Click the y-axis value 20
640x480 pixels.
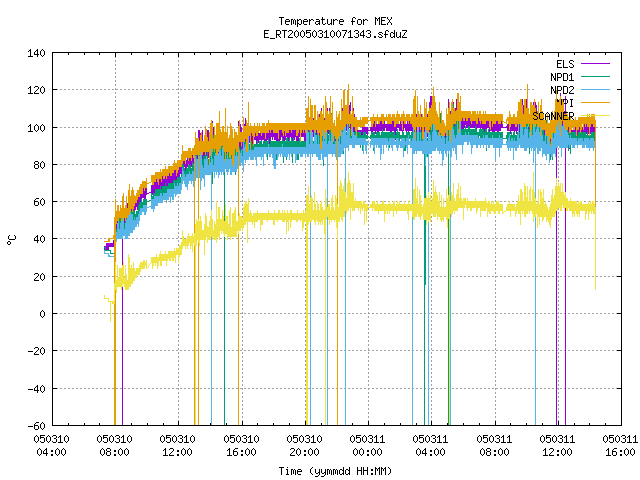[39, 277]
